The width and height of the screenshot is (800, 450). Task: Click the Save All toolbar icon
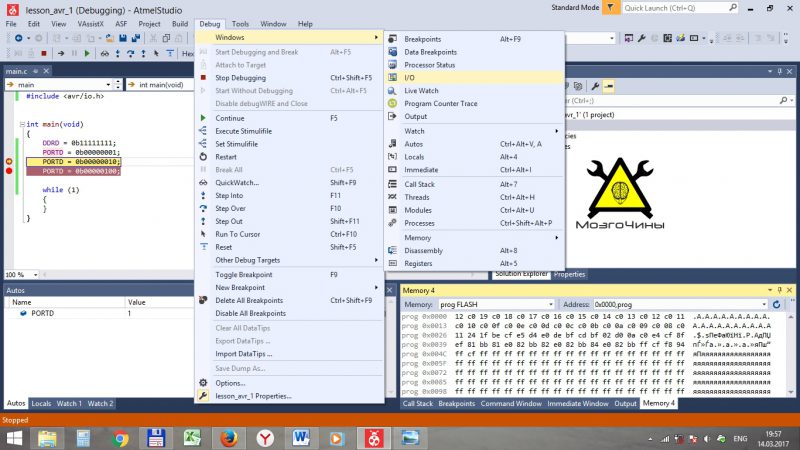136,38
